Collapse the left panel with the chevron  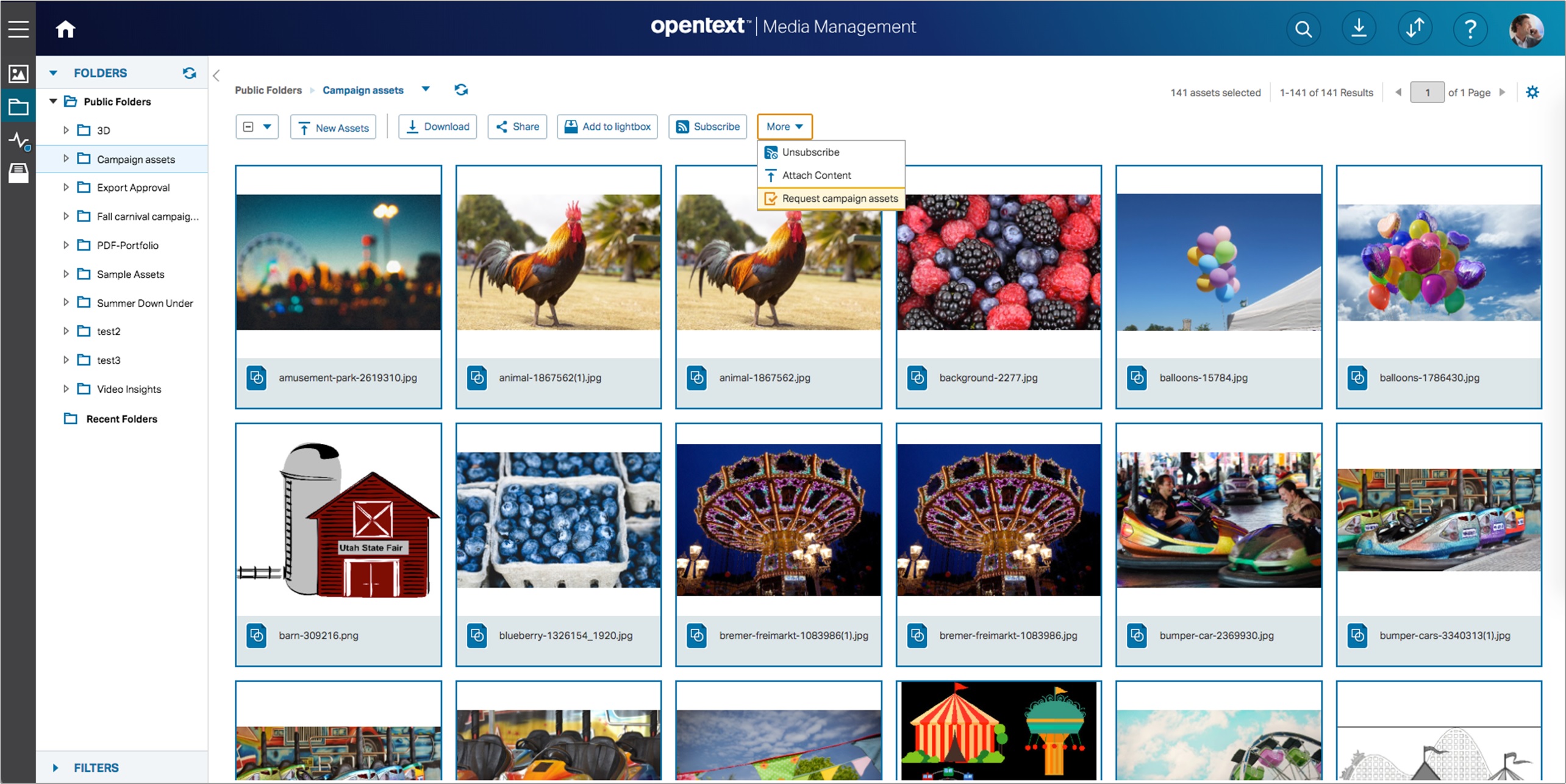[x=216, y=75]
